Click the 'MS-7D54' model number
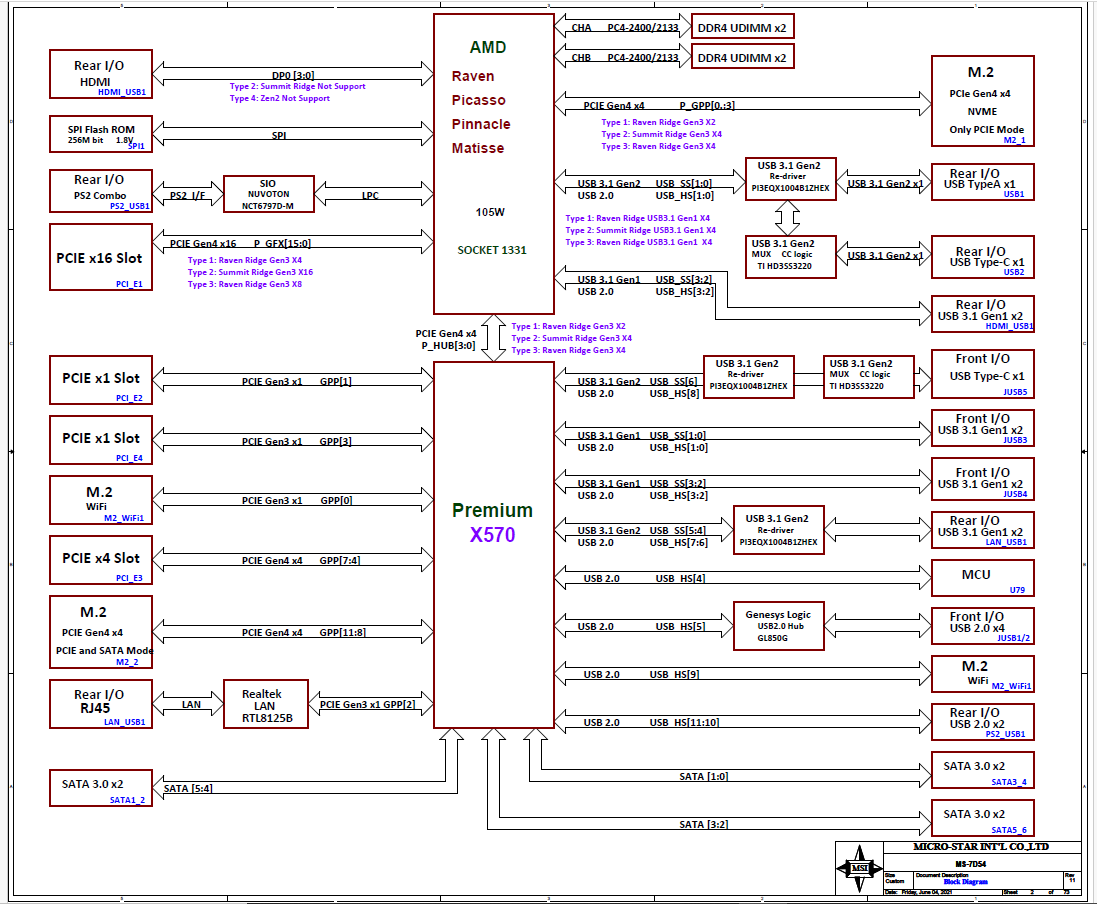 [971, 863]
